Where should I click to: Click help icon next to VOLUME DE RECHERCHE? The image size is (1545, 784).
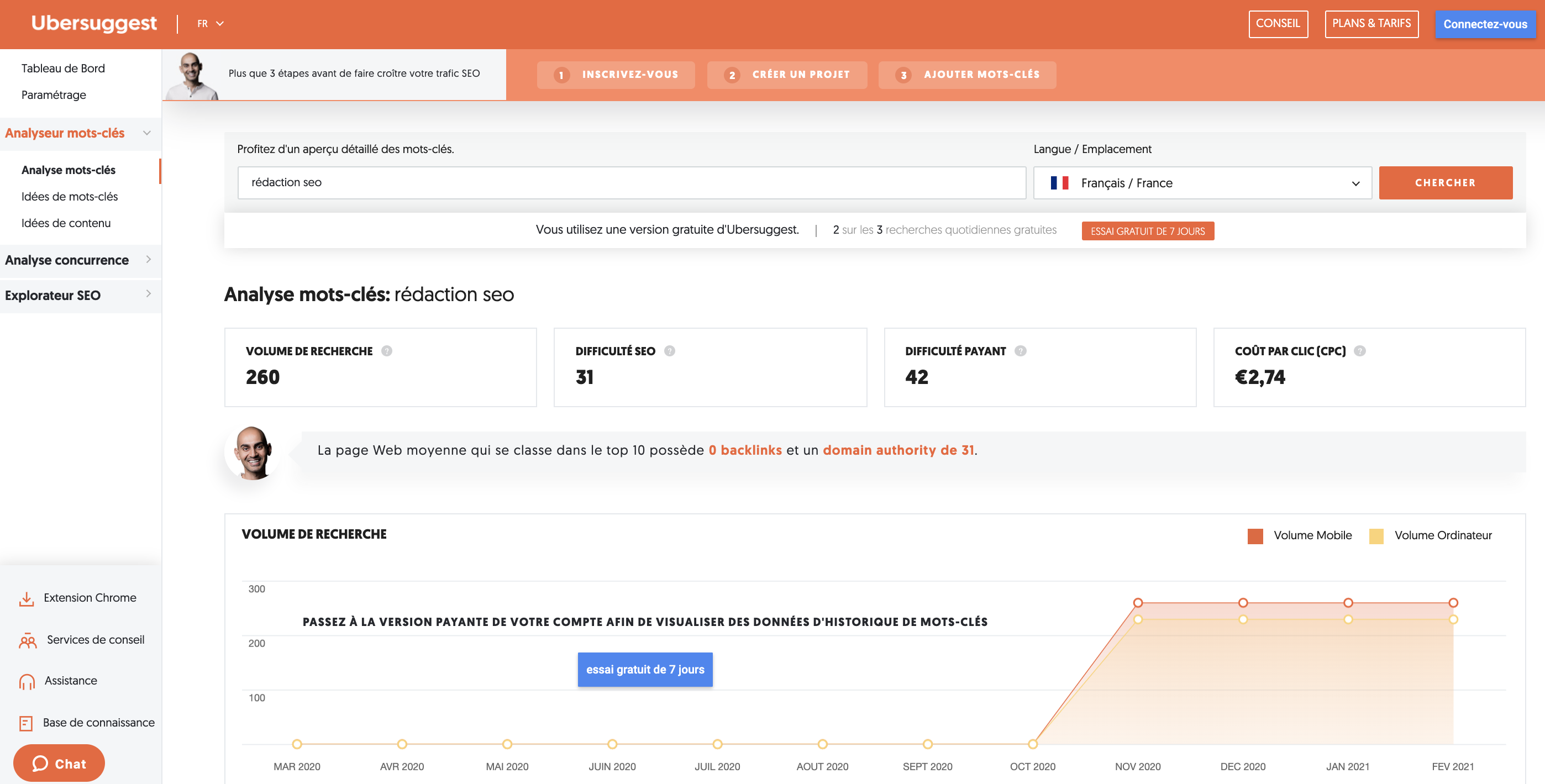click(x=387, y=351)
